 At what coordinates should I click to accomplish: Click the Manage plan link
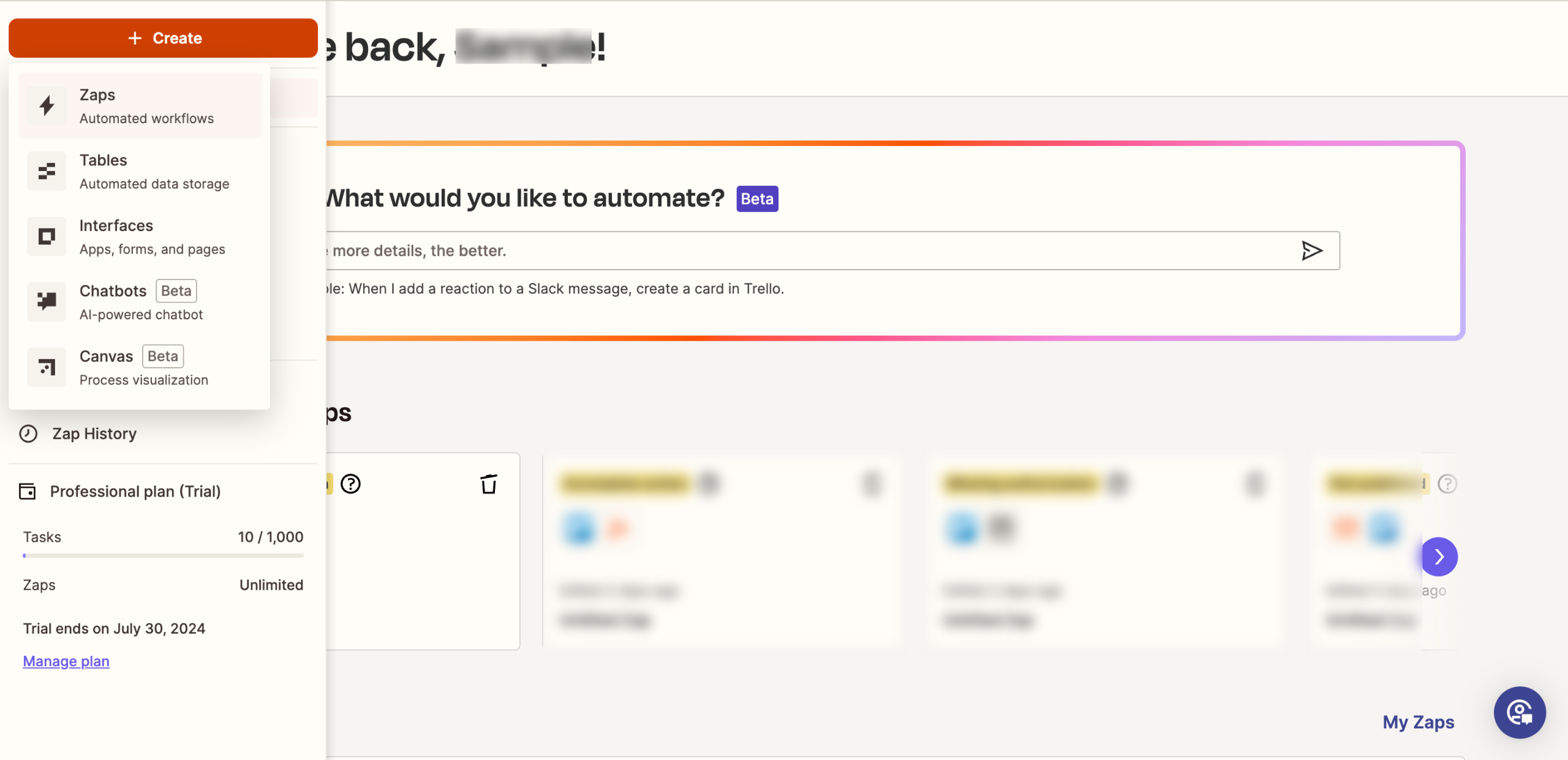66,661
